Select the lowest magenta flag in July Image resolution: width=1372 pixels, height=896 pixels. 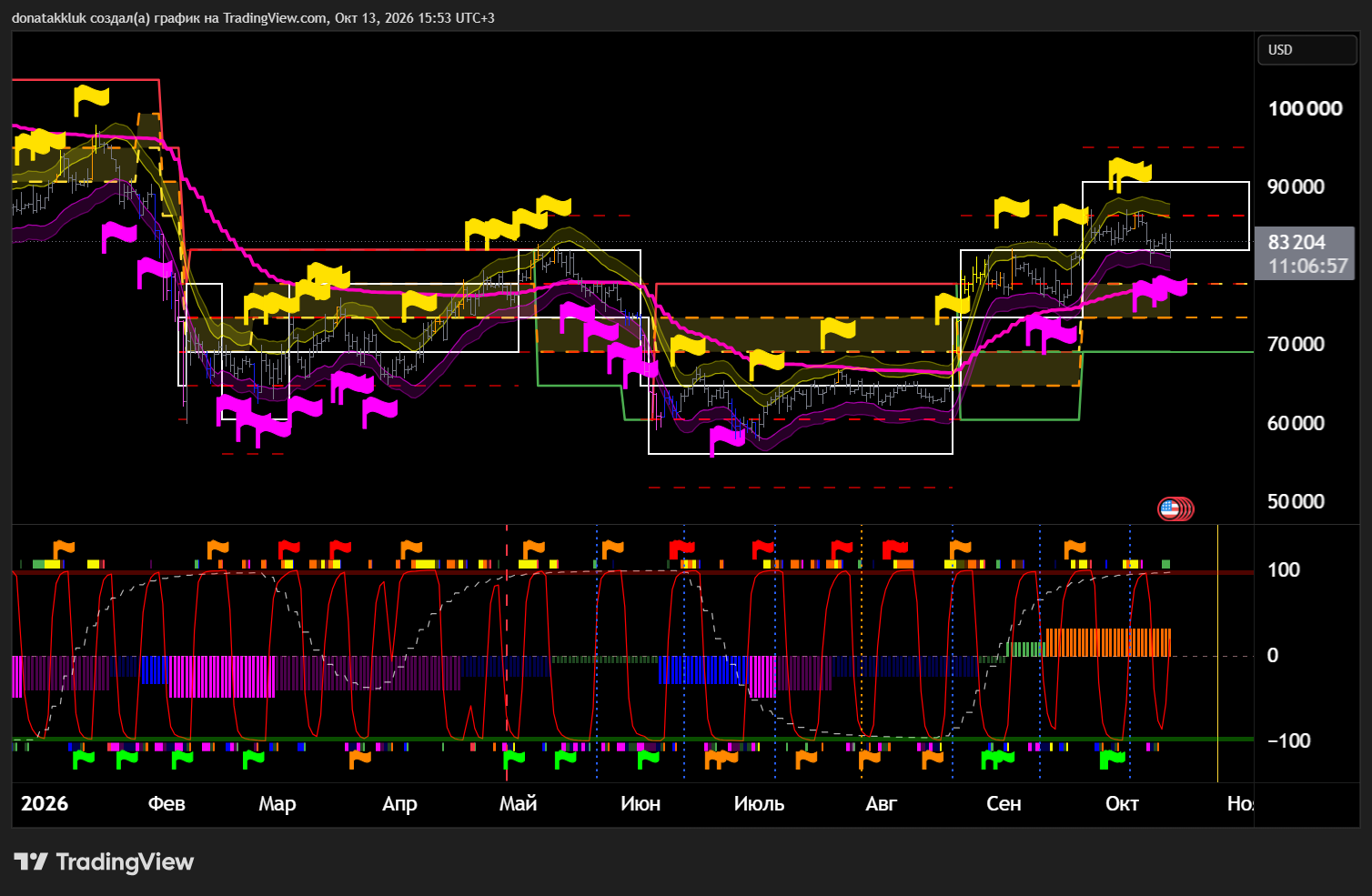click(727, 440)
